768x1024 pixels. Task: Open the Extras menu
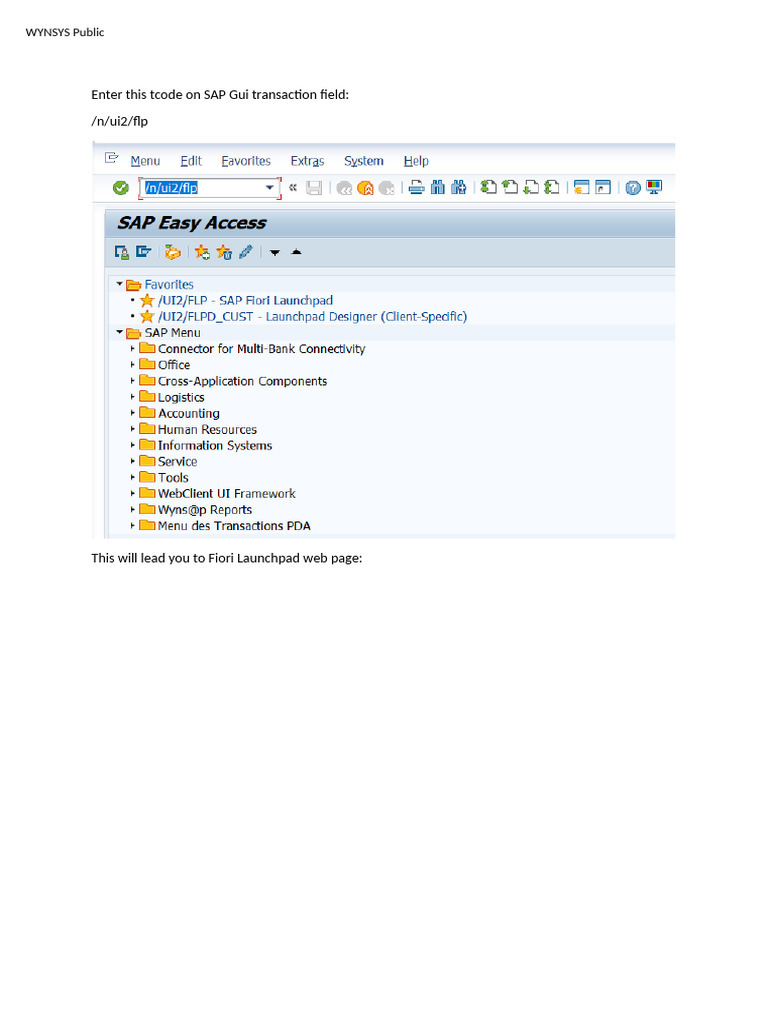pos(307,161)
